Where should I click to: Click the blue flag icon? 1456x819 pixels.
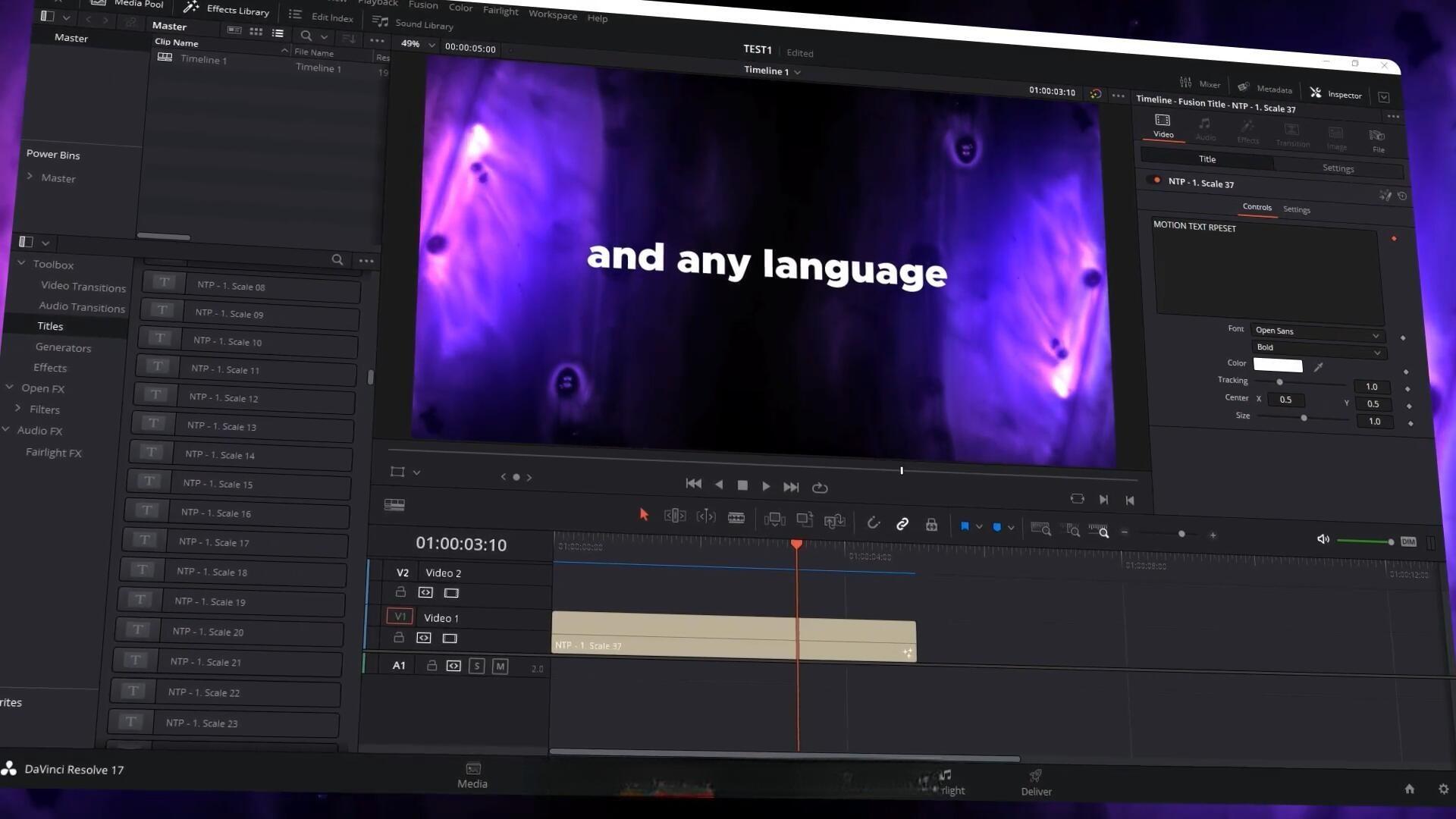[x=965, y=526]
